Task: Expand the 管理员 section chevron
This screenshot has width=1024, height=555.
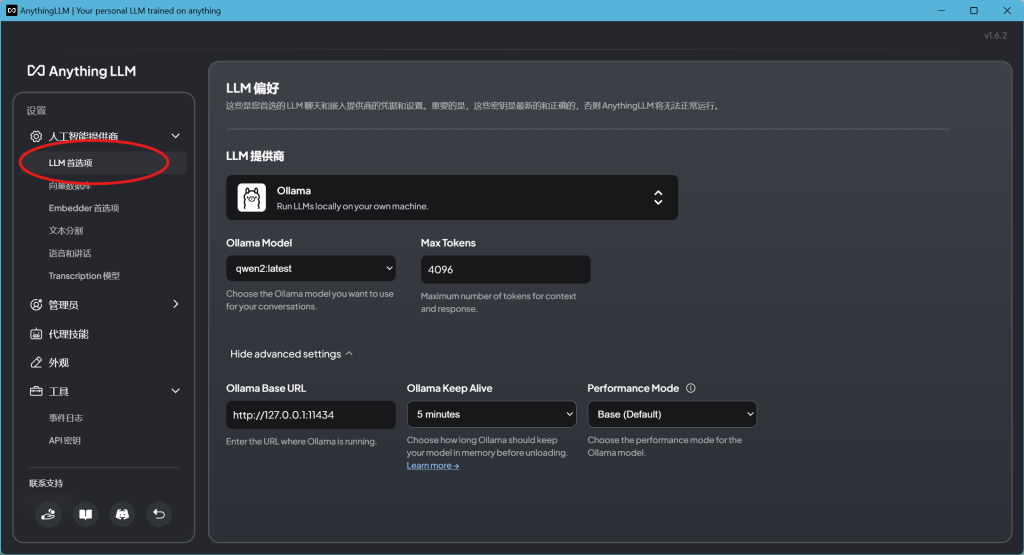Action: [176, 304]
